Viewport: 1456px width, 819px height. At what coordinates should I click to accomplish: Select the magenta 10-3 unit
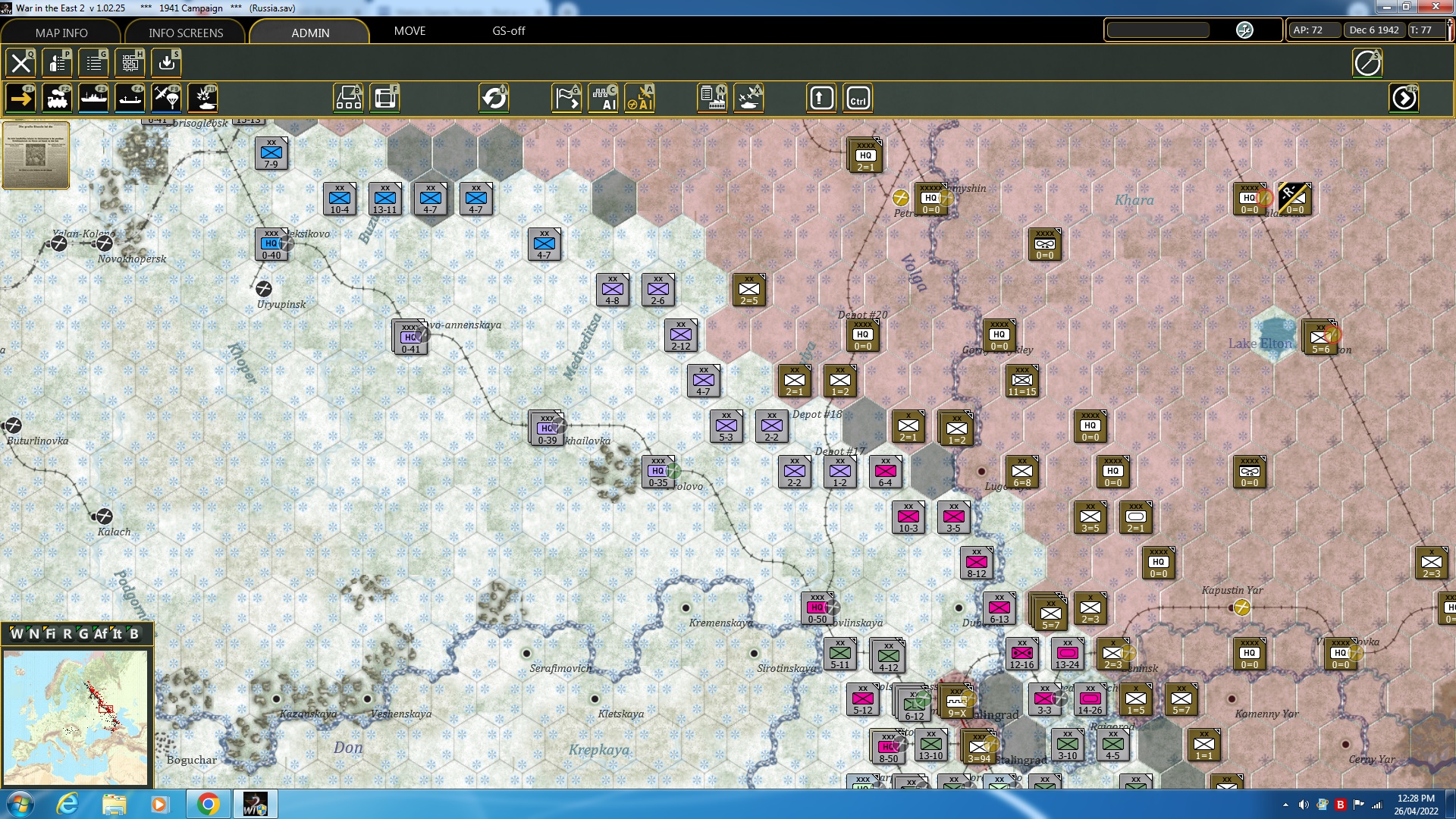pyautogui.click(x=908, y=517)
